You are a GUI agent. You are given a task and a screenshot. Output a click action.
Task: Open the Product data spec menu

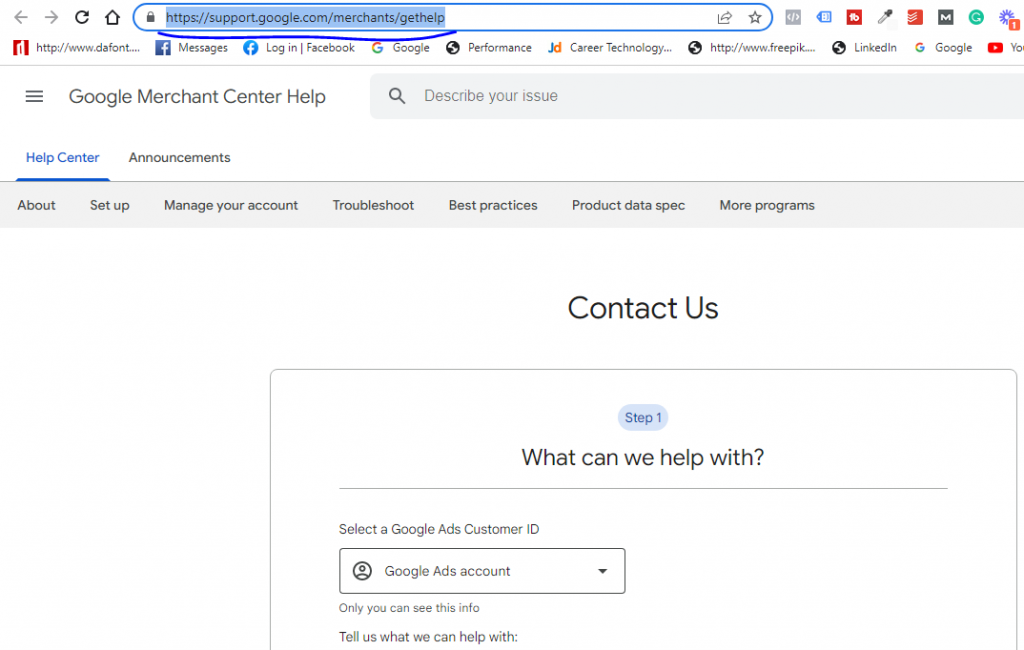[x=628, y=205]
